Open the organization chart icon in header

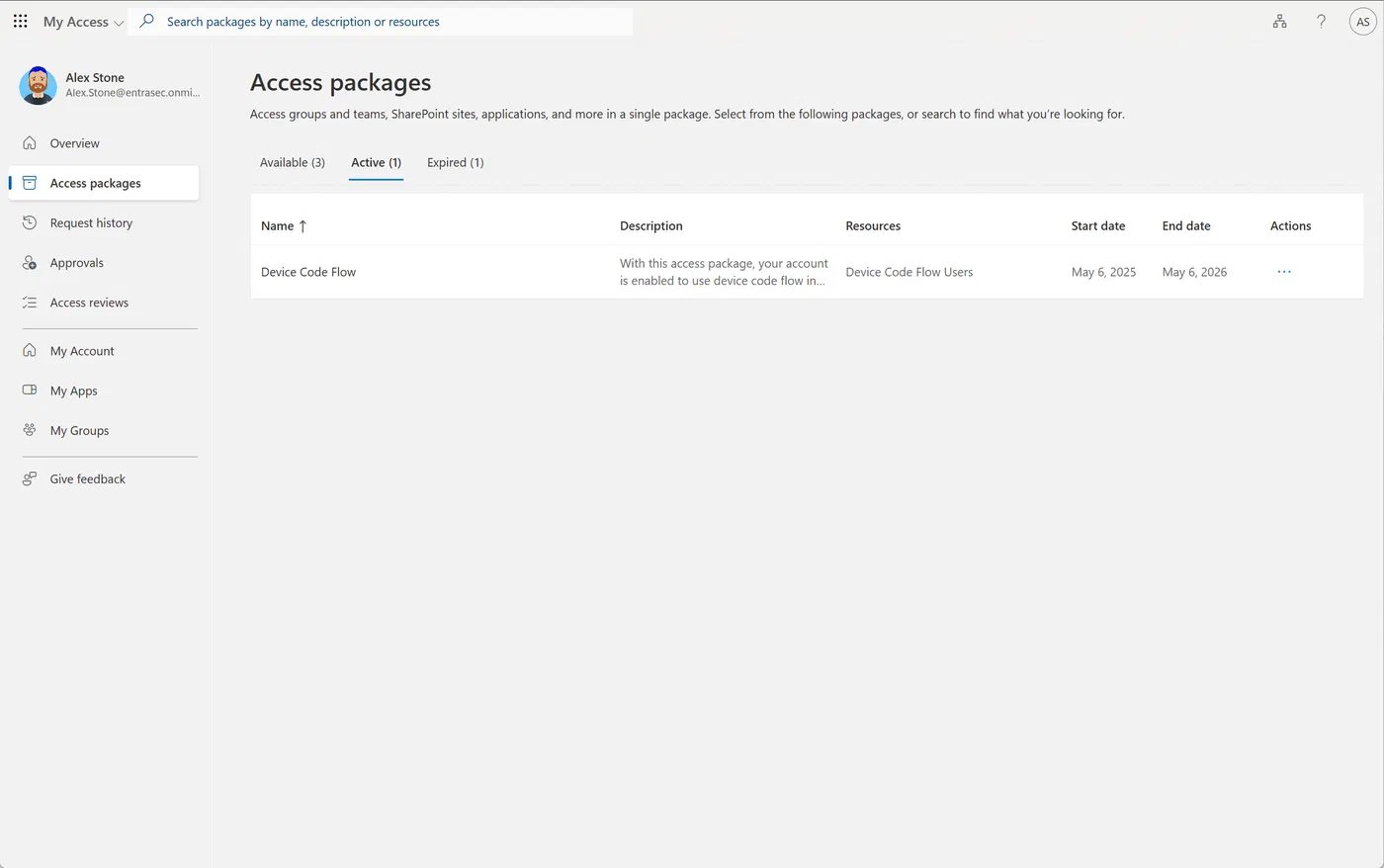point(1279,21)
